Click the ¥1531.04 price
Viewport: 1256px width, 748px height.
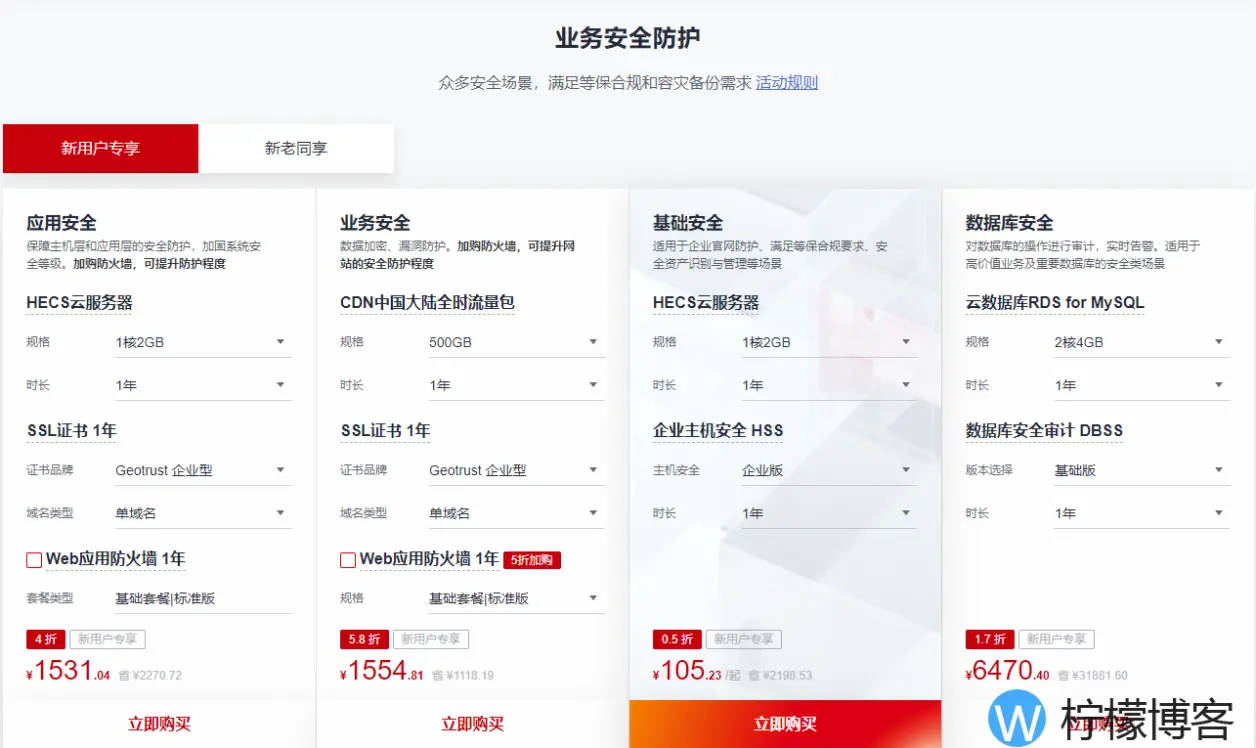tap(69, 671)
